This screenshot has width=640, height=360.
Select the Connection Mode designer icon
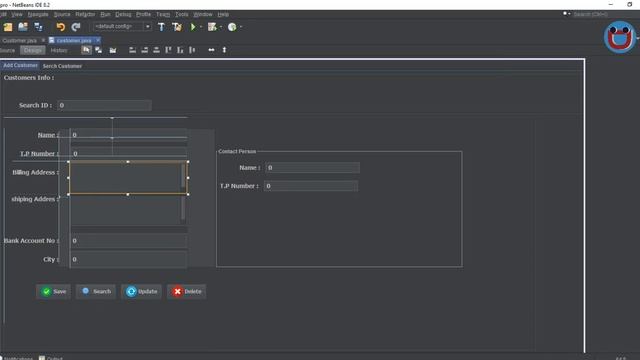98,50
